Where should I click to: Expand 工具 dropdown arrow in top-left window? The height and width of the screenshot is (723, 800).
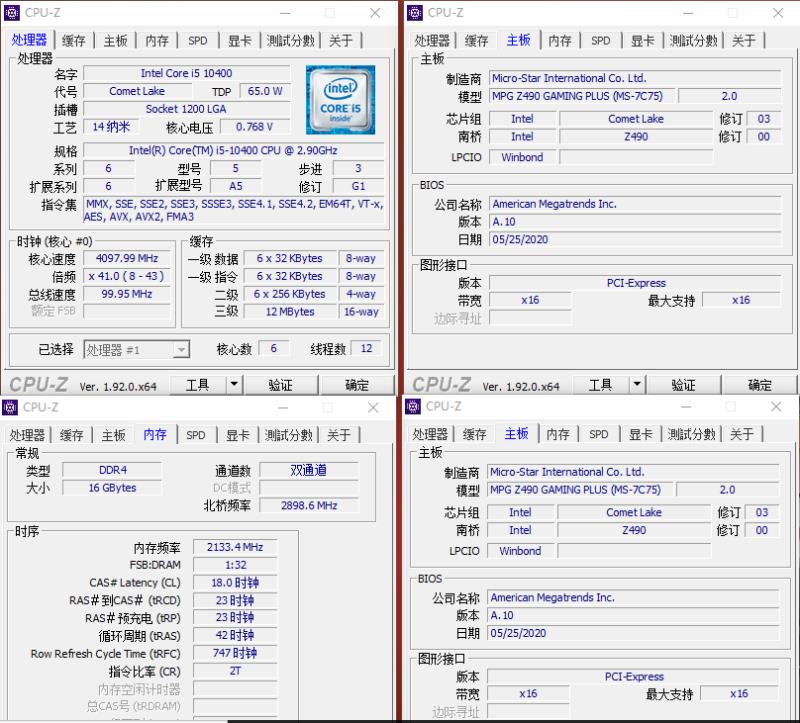pyautogui.click(x=234, y=384)
